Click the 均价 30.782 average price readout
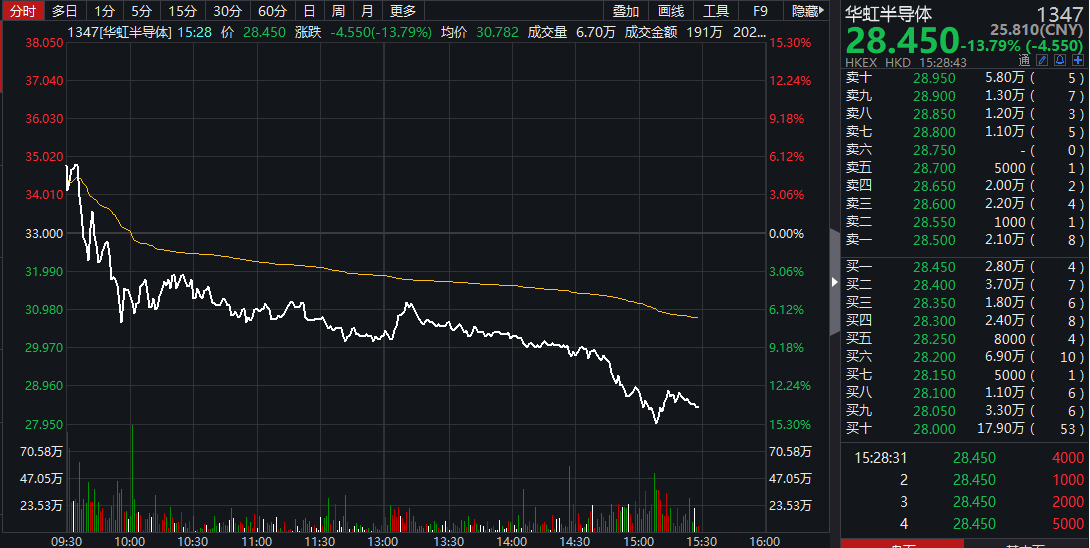The image size is (1090, 548). pos(480,32)
